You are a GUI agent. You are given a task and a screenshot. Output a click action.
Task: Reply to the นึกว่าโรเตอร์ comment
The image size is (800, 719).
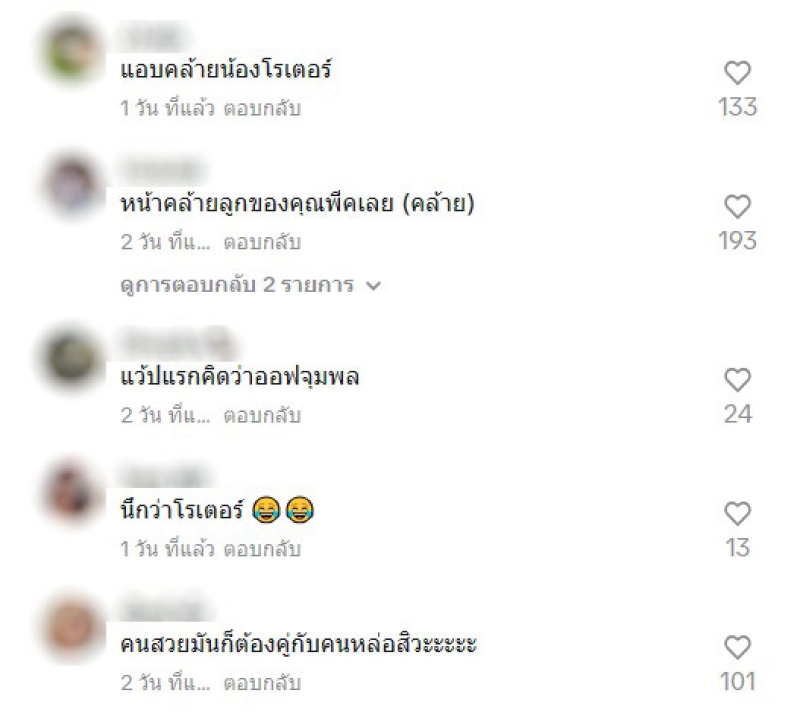point(262,549)
